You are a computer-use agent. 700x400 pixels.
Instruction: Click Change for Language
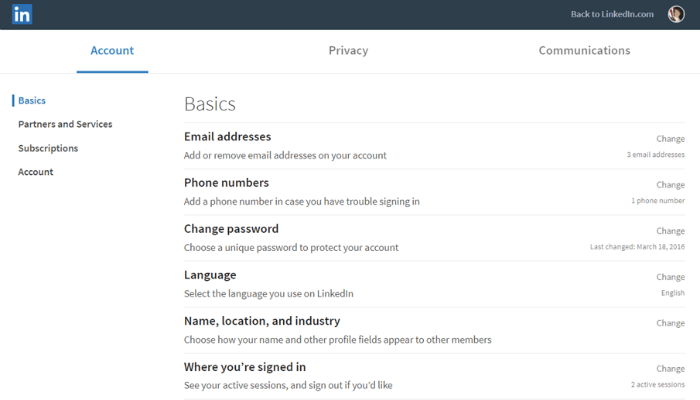coord(670,277)
